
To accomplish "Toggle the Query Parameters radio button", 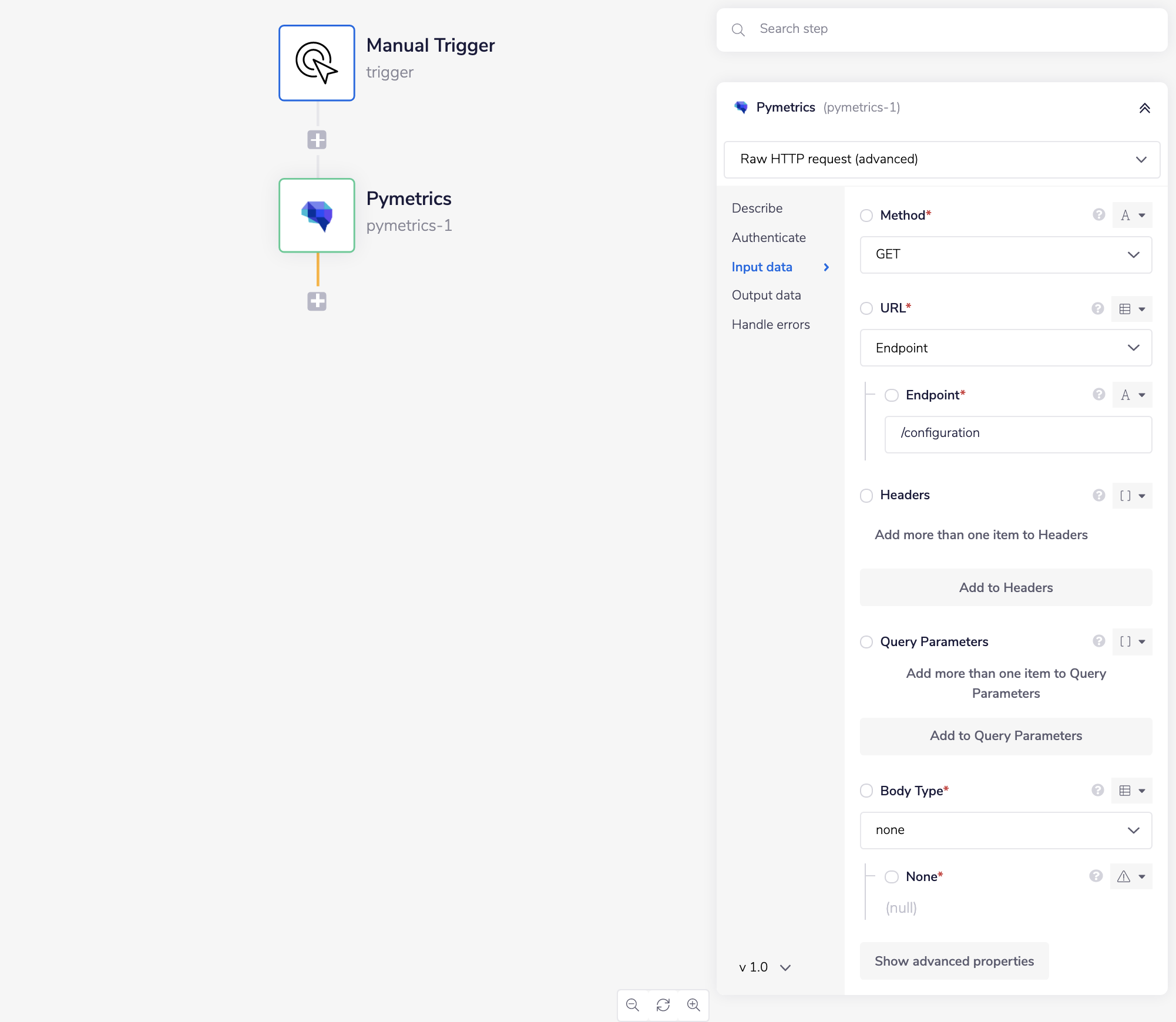I will click(866, 642).
